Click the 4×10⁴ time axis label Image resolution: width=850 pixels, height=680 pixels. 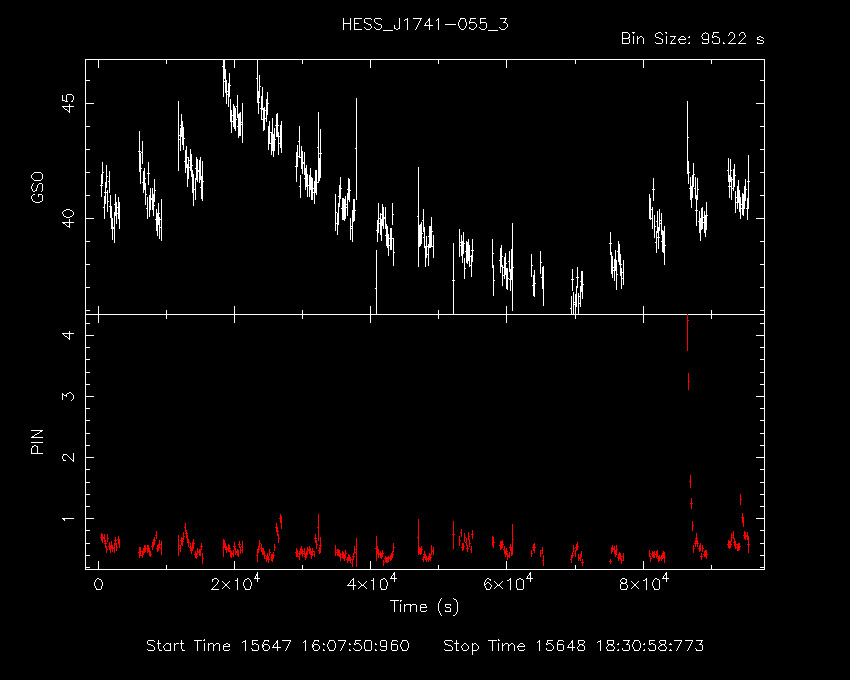[371, 583]
